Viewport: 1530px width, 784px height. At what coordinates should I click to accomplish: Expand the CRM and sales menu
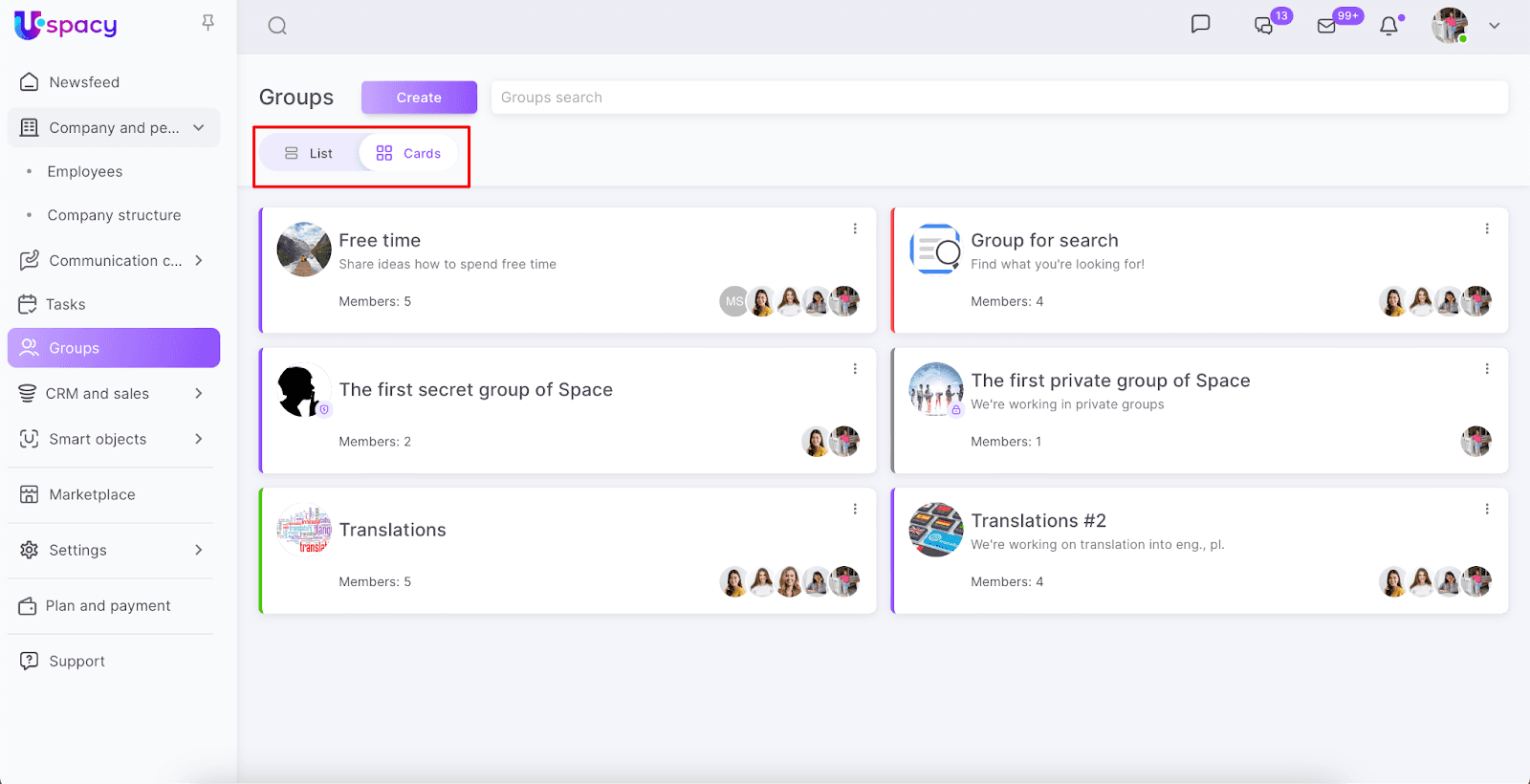click(199, 393)
